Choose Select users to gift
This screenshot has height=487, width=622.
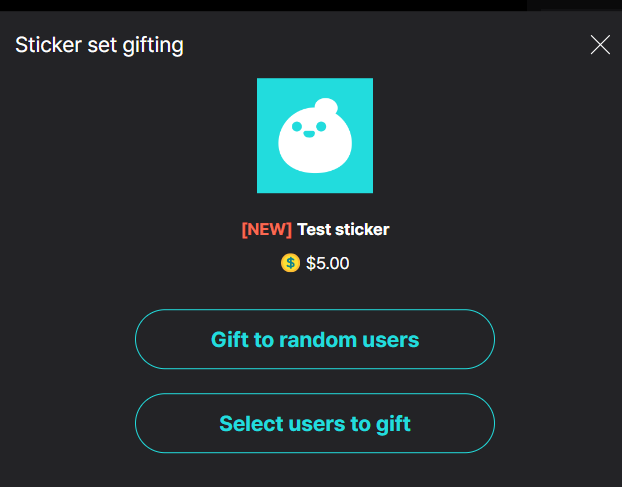(x=315, y=423)
